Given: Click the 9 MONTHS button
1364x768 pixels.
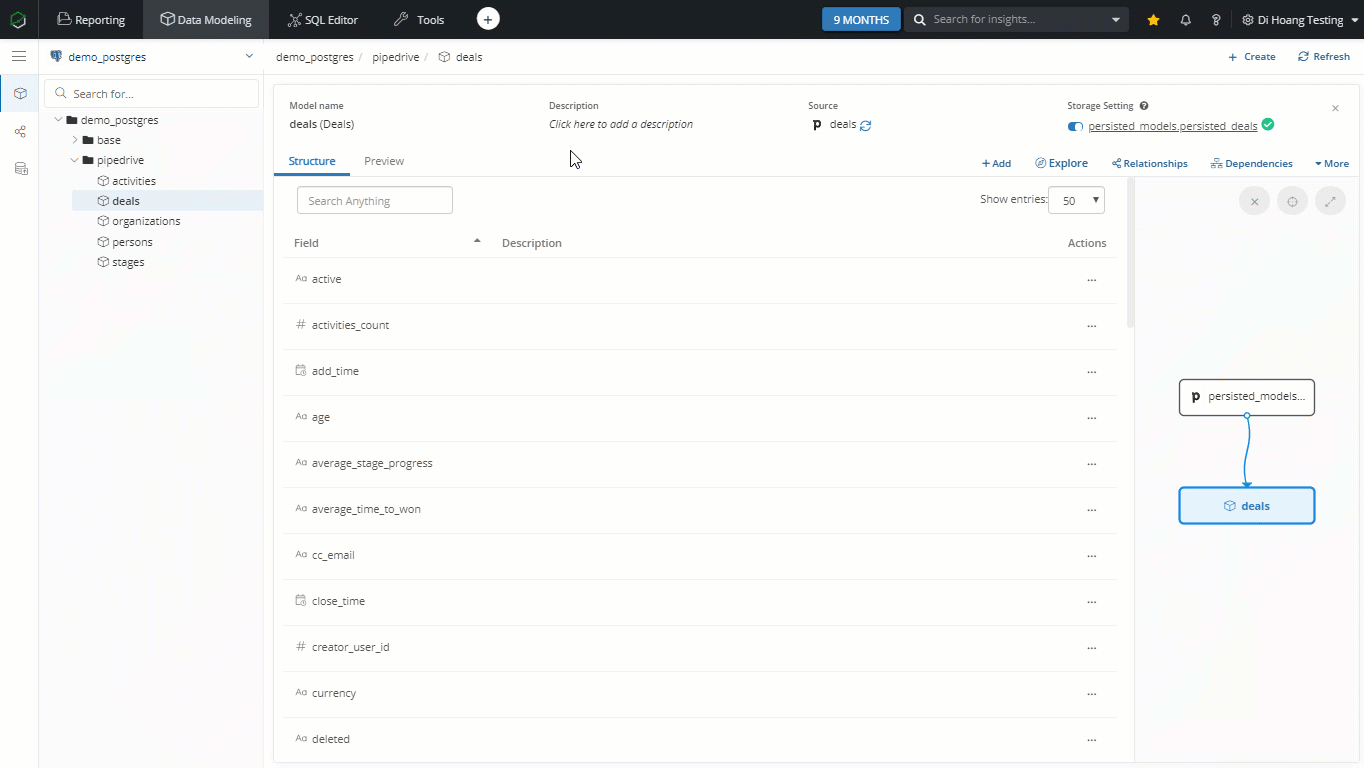Looking at the screenshot, I should [860, 20].
